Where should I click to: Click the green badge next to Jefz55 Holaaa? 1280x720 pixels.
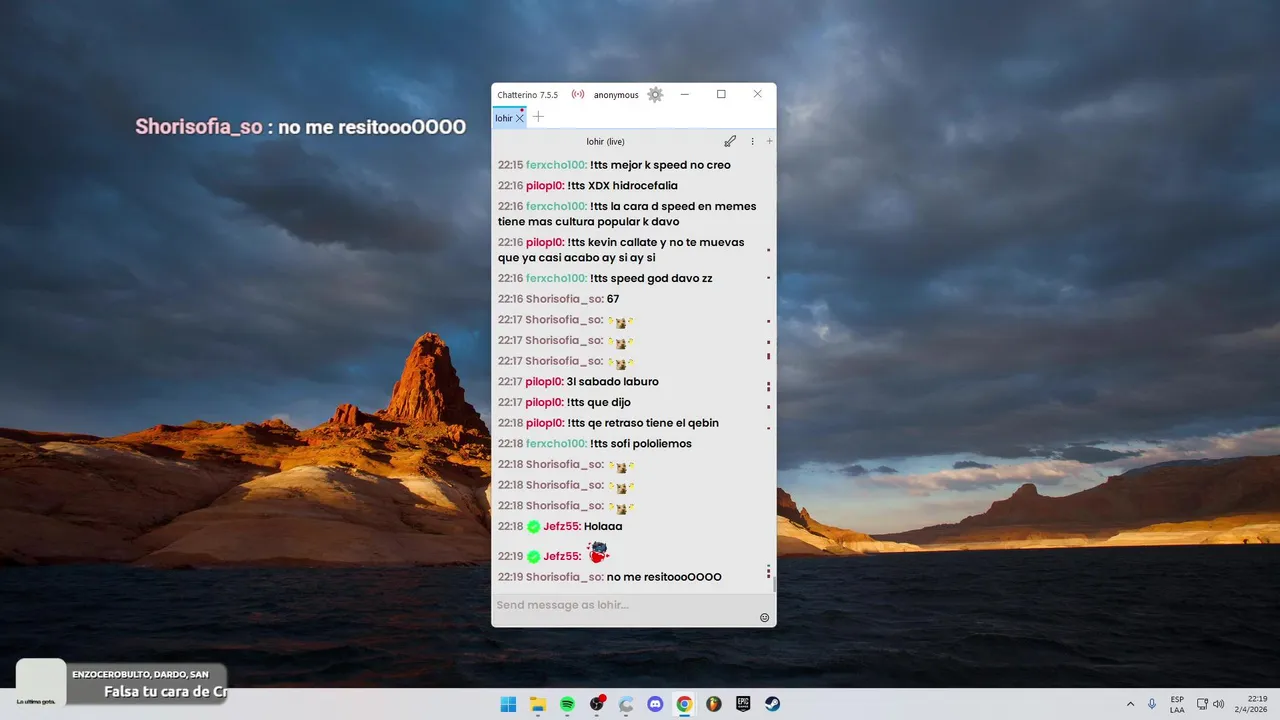533,526
